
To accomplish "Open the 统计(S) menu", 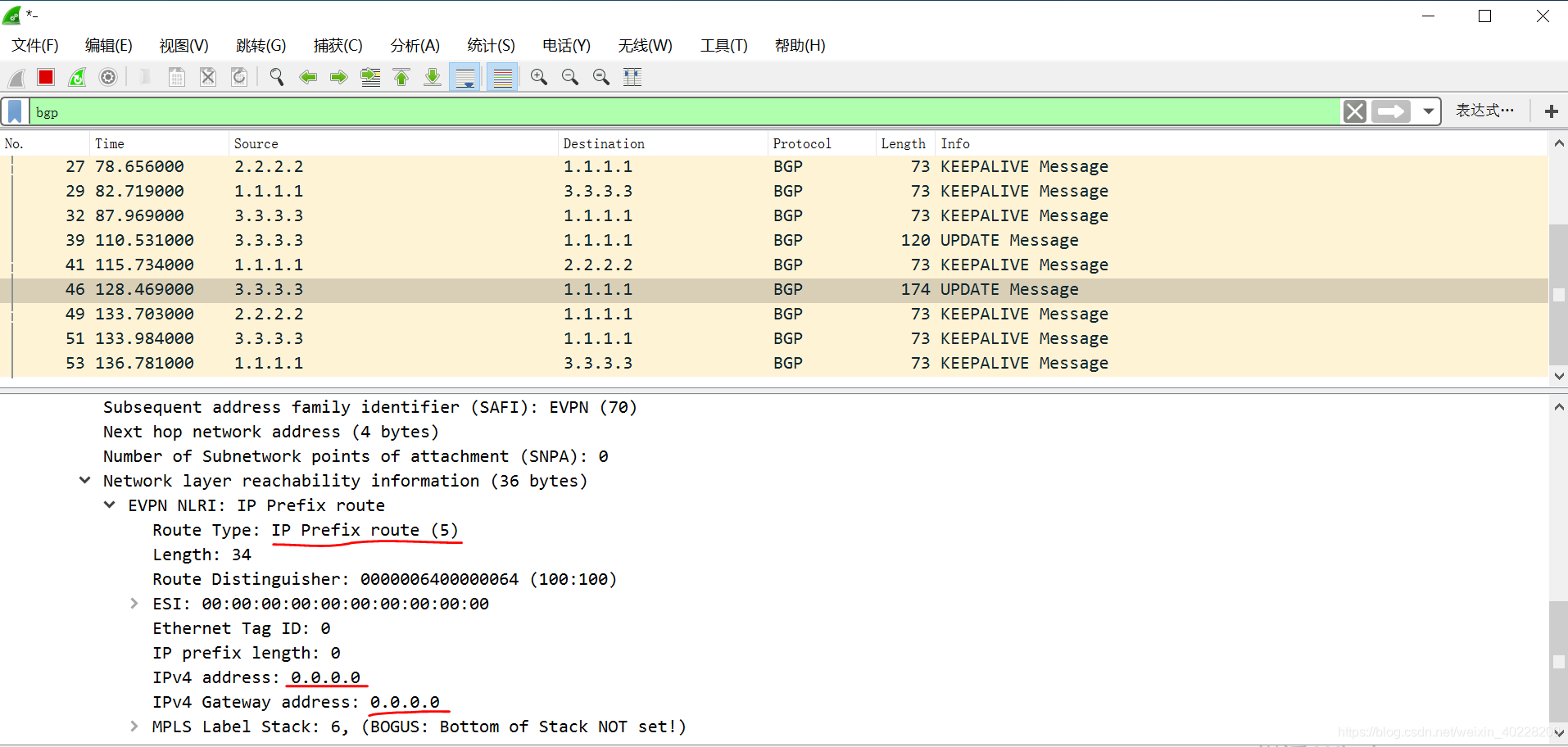I will [x=491, y=46].
